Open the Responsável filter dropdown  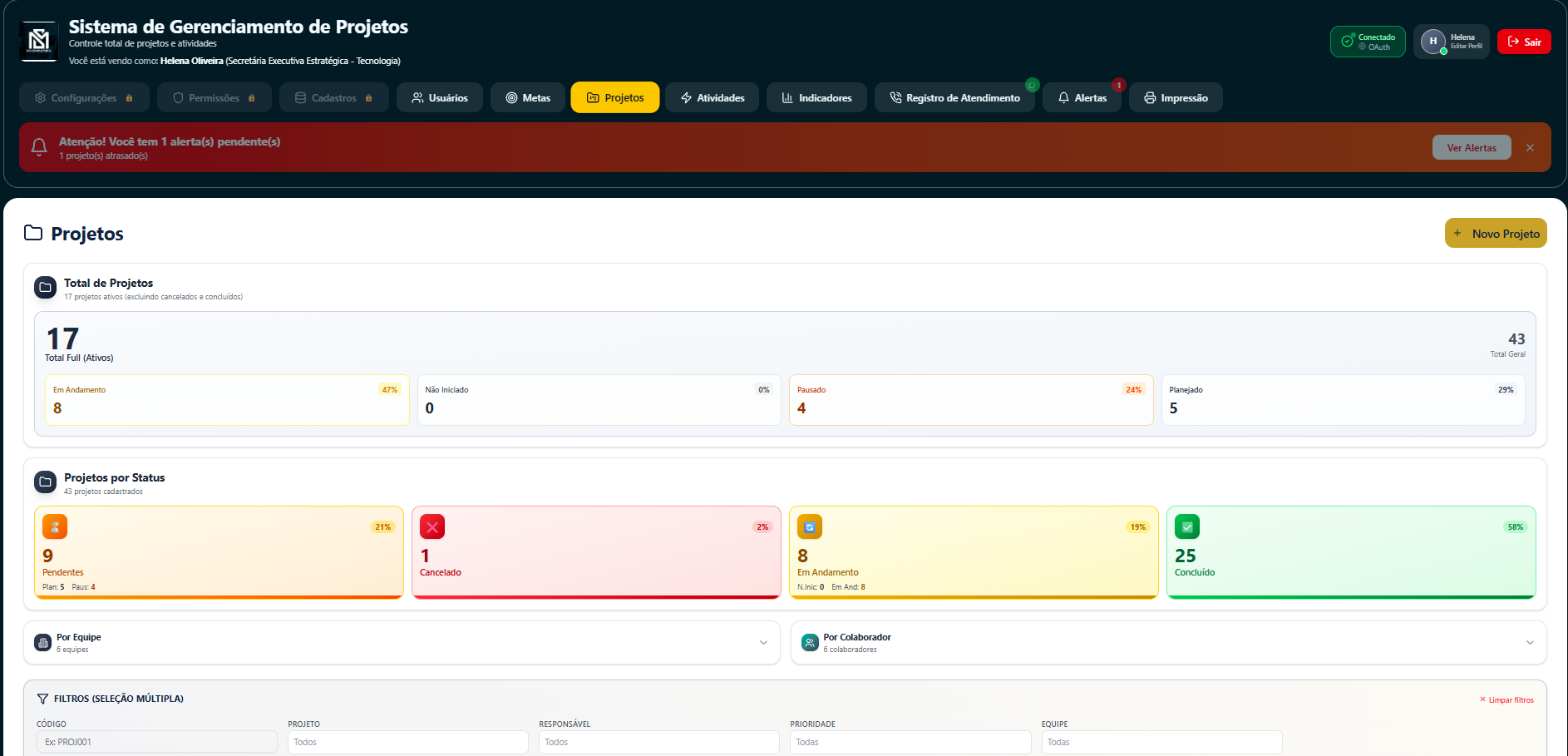tap(659, 742)
